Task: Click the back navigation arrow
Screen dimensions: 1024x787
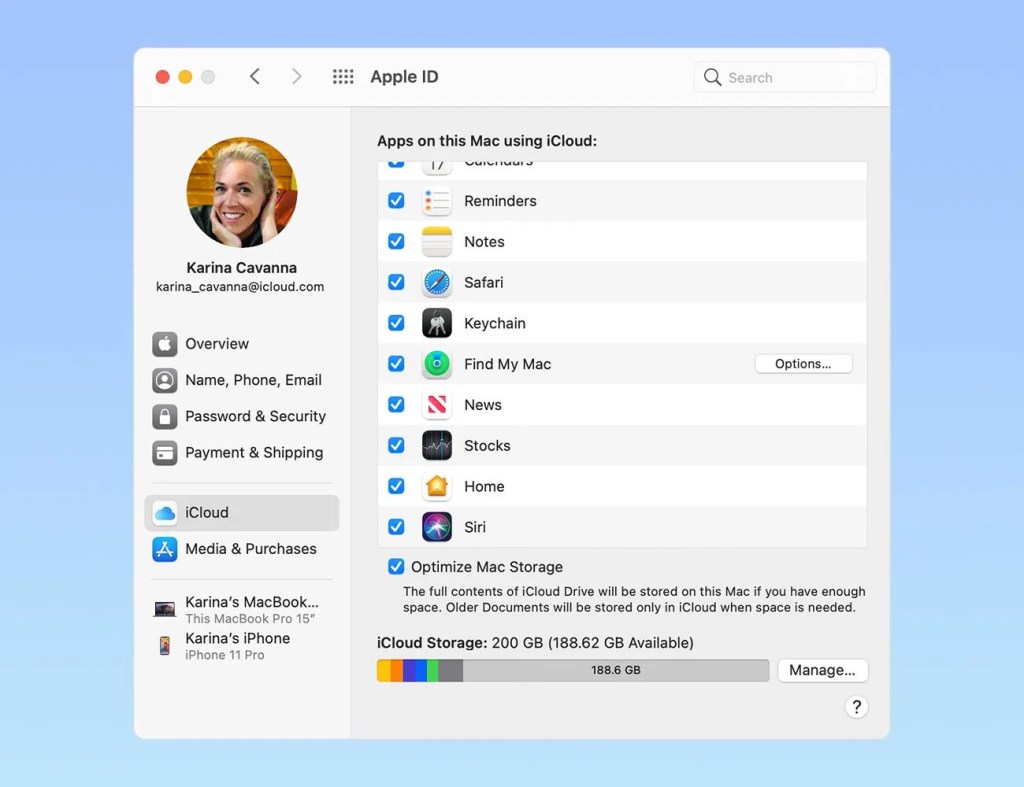Action: [255, 76]
